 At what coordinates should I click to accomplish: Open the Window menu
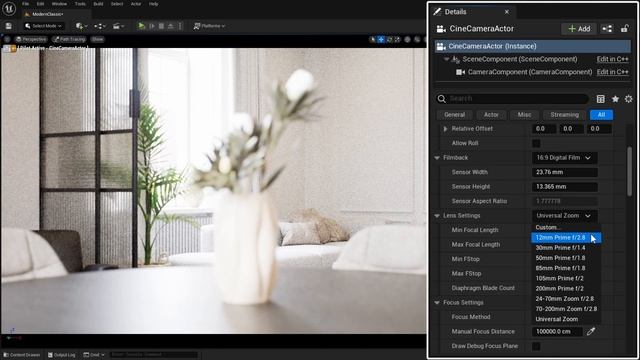coord(60,4)
